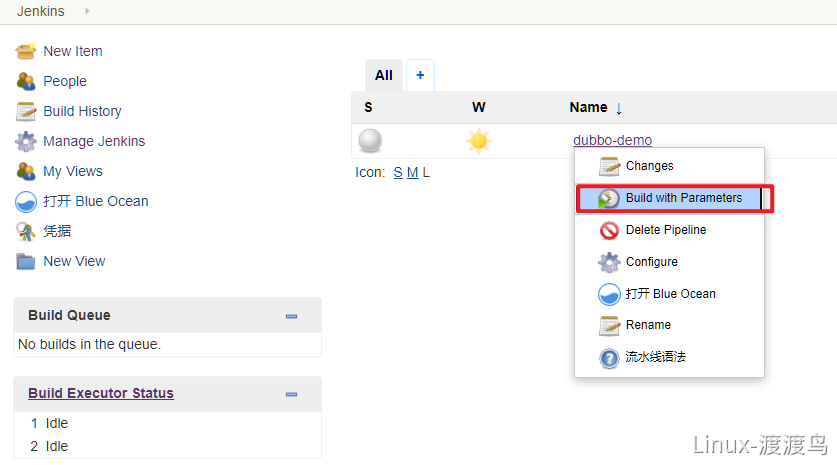Click the Name column header
This screenshot has height=465, width=837.
point(588,107)
